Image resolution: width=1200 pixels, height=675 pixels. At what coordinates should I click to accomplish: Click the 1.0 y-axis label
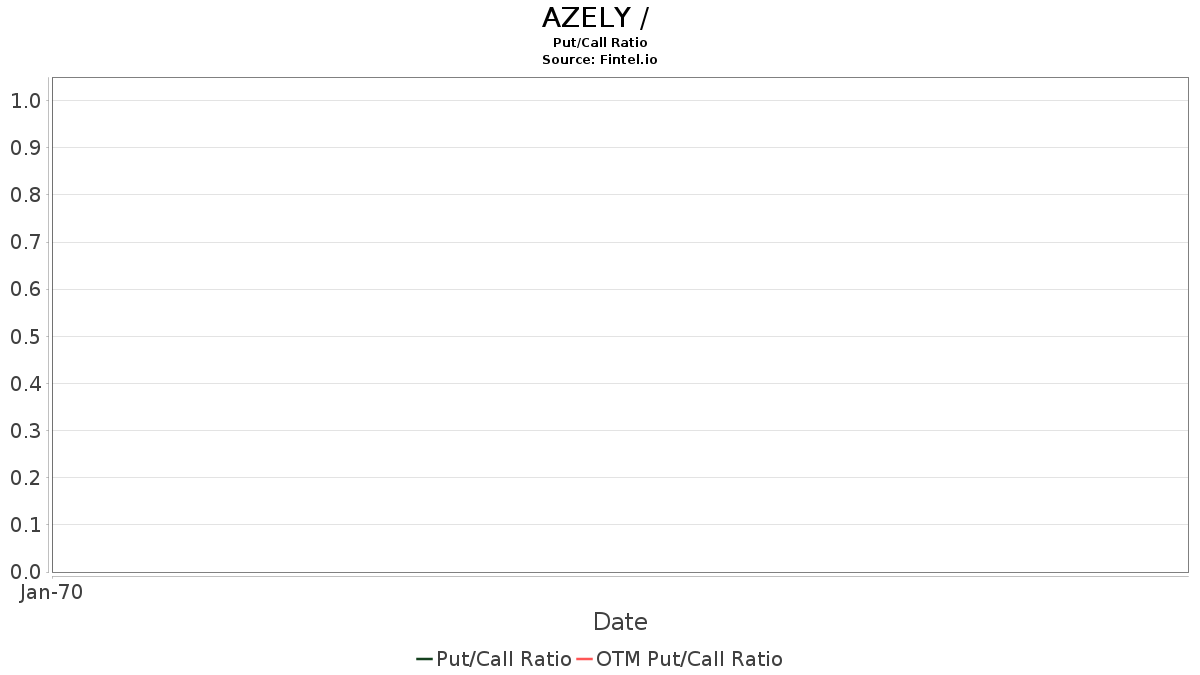pyautogui.click(x=25, y=101)
